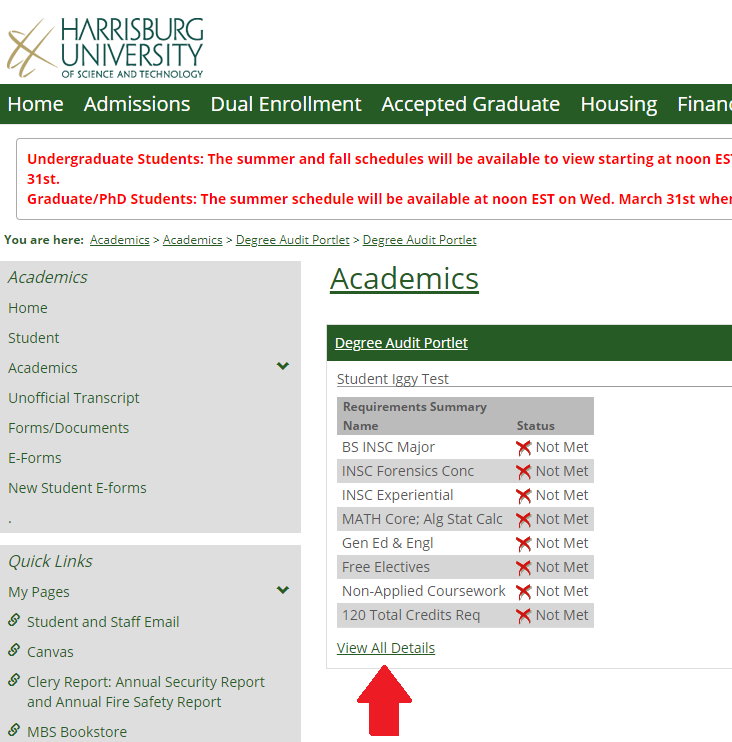Click the red X icon for MATH Core row
Screen dimensions: 732x742
(x=523, y=520)
